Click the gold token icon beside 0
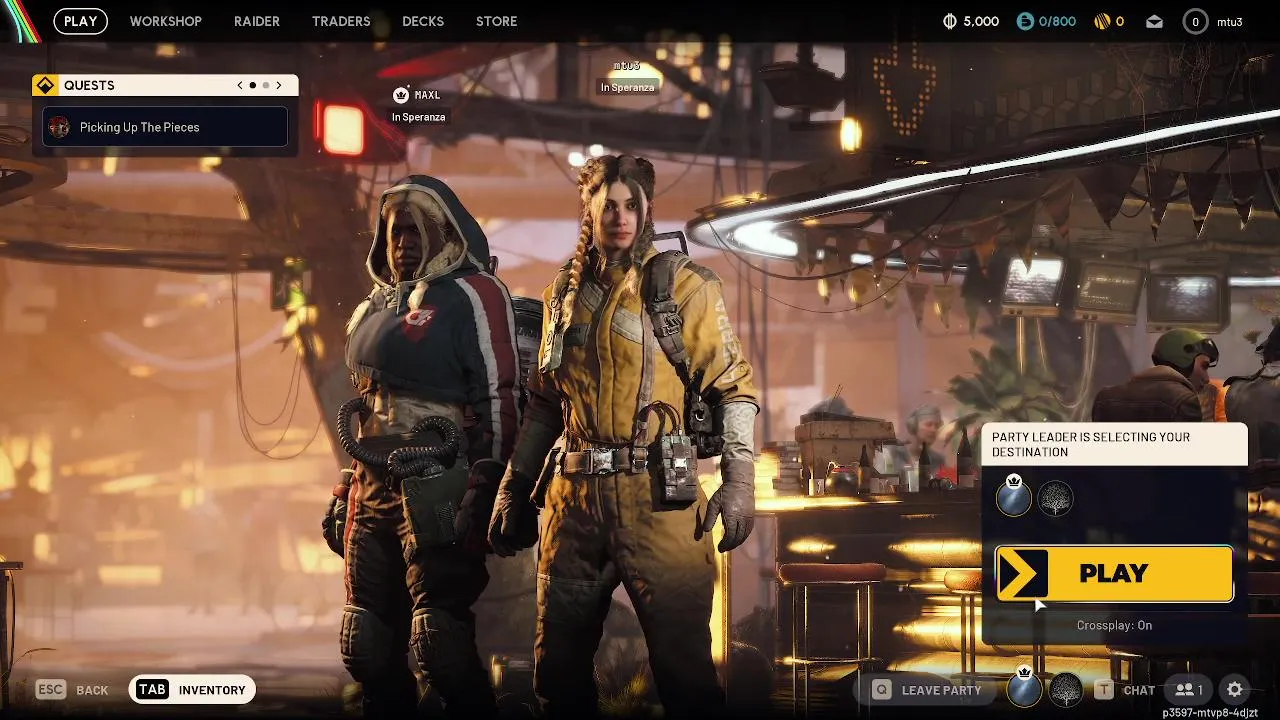The width and height of the screenshot is (1280, 720). click(x=1101, y=21)
